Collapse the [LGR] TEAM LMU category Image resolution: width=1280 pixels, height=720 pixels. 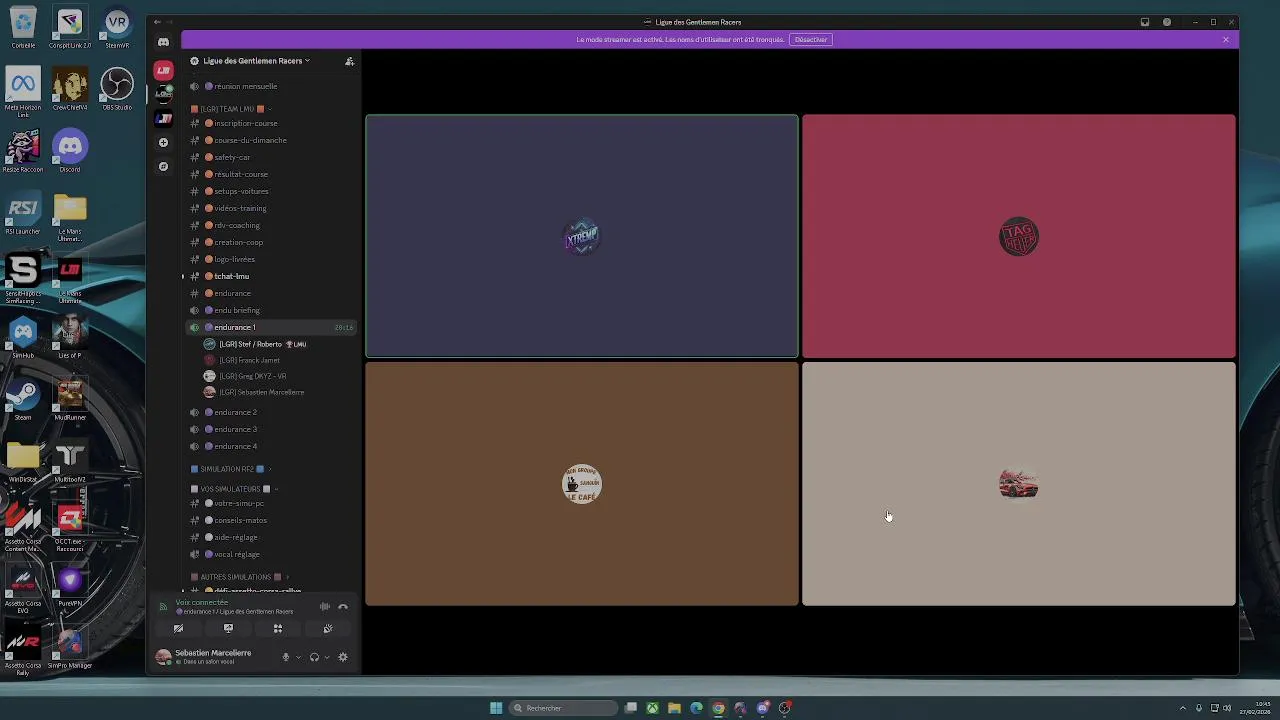pyautogui.click(x=232, y=109)
